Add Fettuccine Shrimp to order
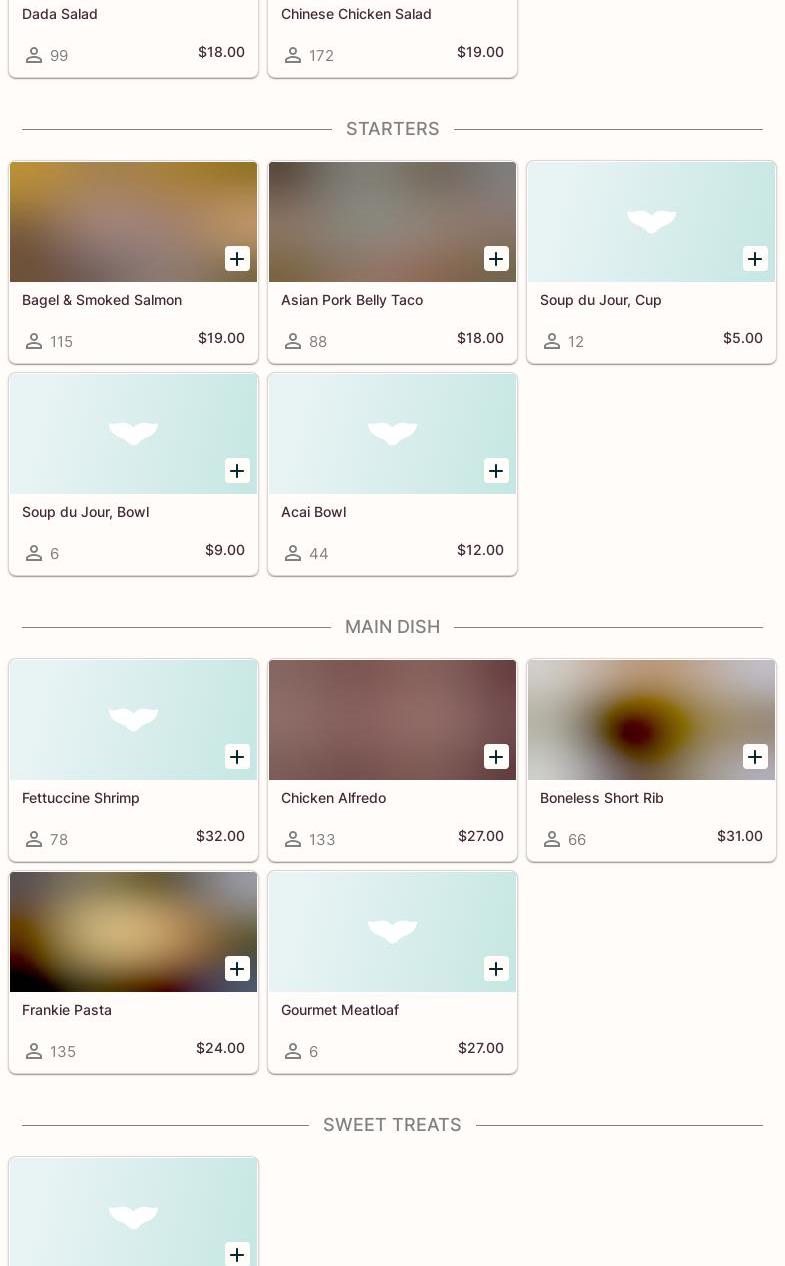The width and height of the screenshot is (785, 1266). (237, 757)
